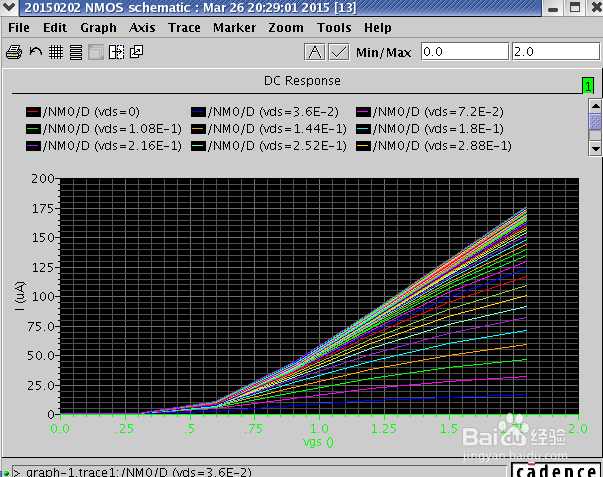
Task: Click the undo arrow icon
Action: click(x=36, y=52)
